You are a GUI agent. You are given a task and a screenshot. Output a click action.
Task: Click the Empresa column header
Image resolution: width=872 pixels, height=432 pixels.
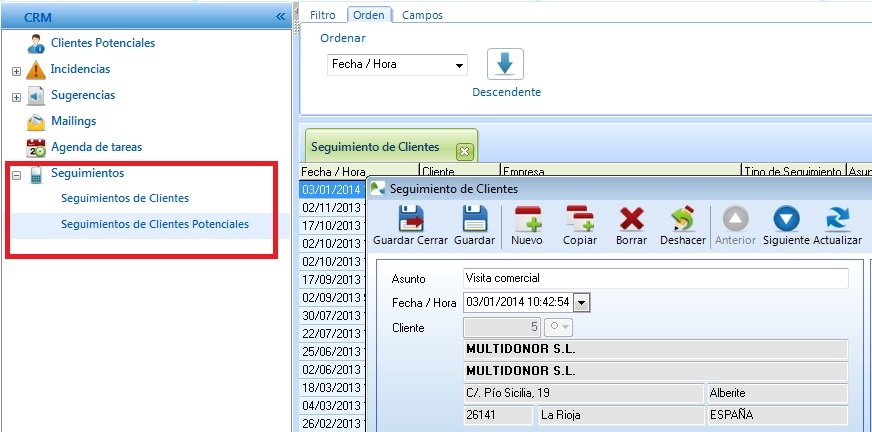621,171
